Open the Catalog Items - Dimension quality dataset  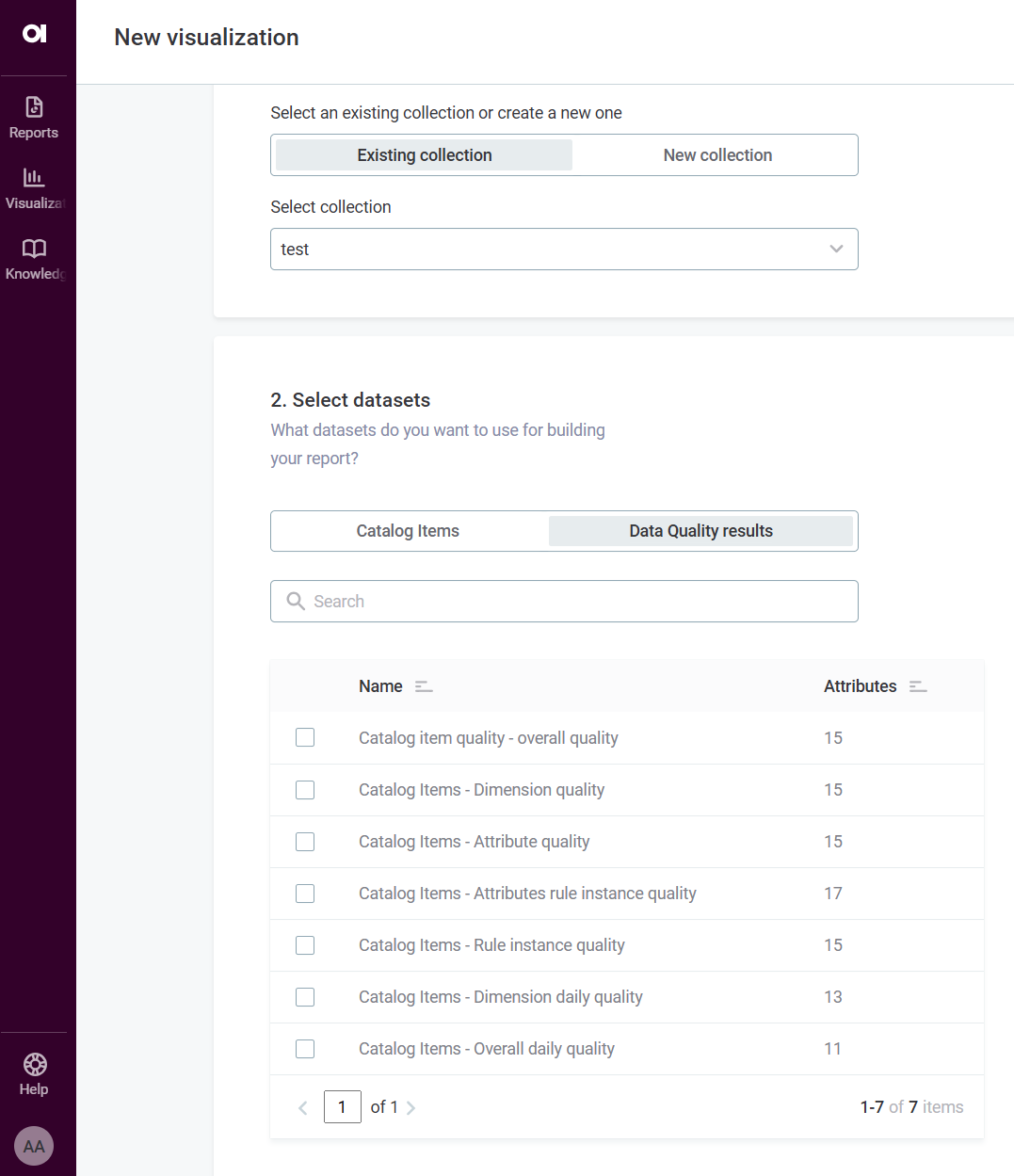(x=481, y=789)
